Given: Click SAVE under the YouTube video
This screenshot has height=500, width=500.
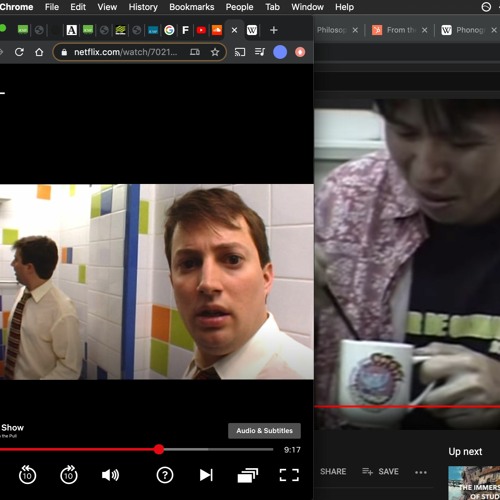Looking at the screenshot, I should pos(380,471).
